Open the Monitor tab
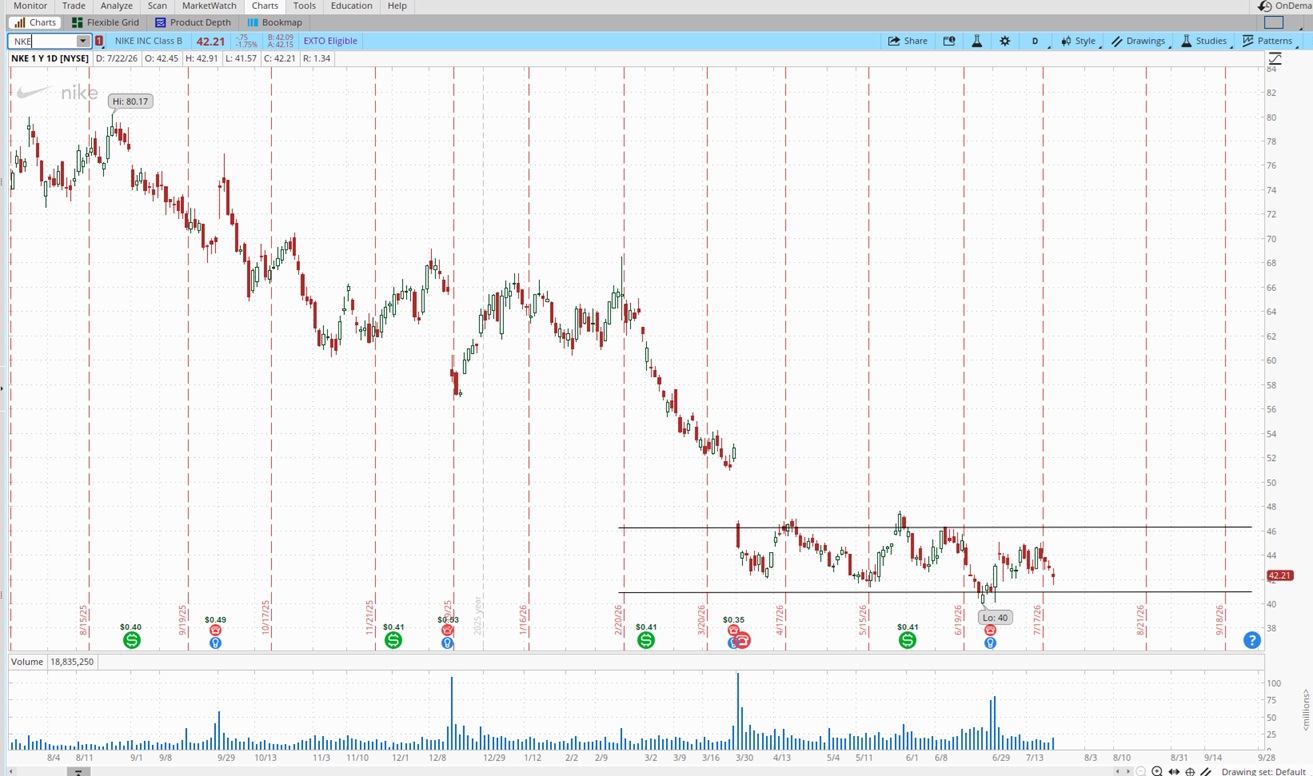Screen dimensions: 1313x776 [x=30, y=6]
